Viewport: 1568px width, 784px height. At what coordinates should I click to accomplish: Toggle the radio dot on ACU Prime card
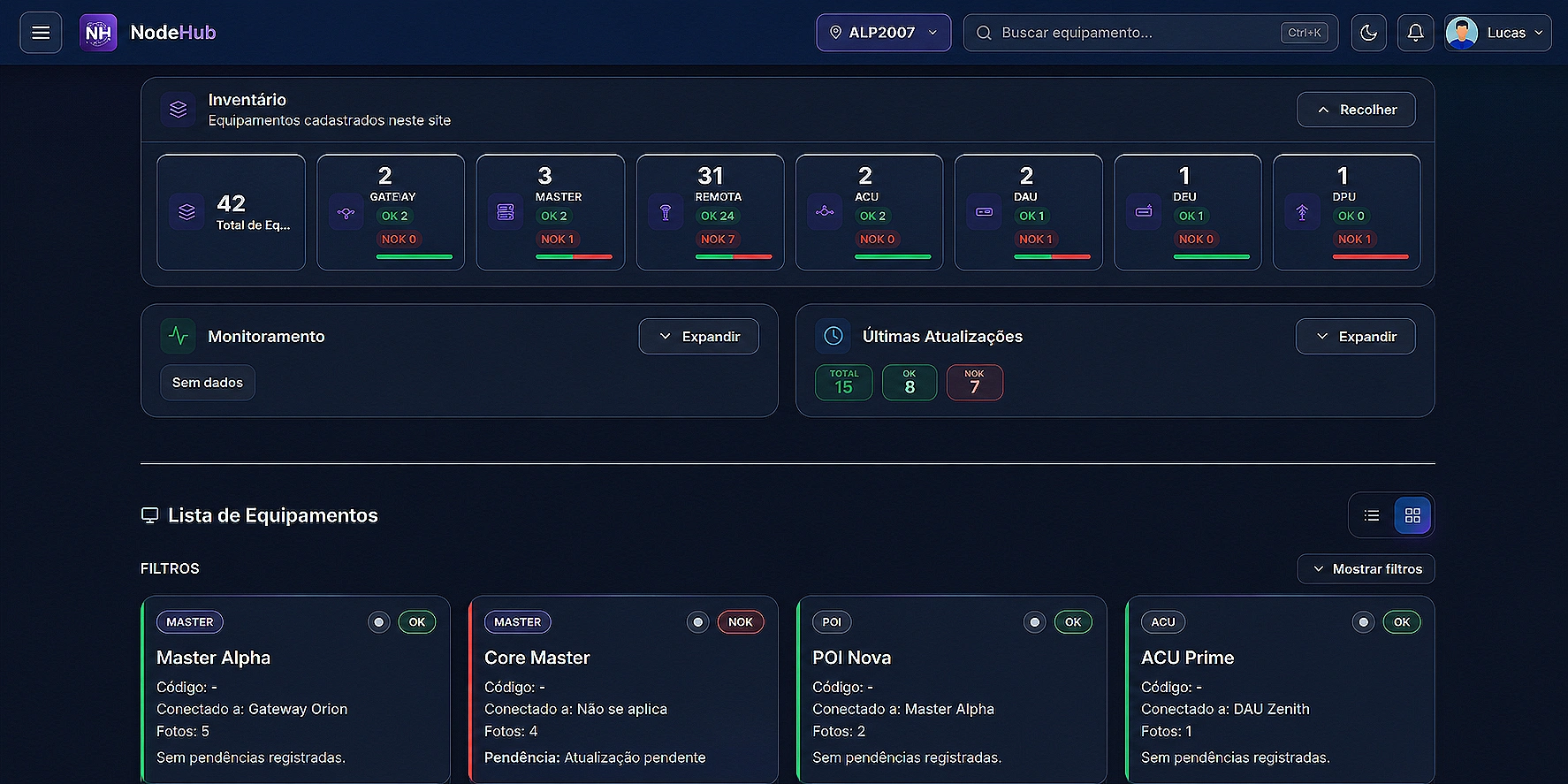[1364, 622]
